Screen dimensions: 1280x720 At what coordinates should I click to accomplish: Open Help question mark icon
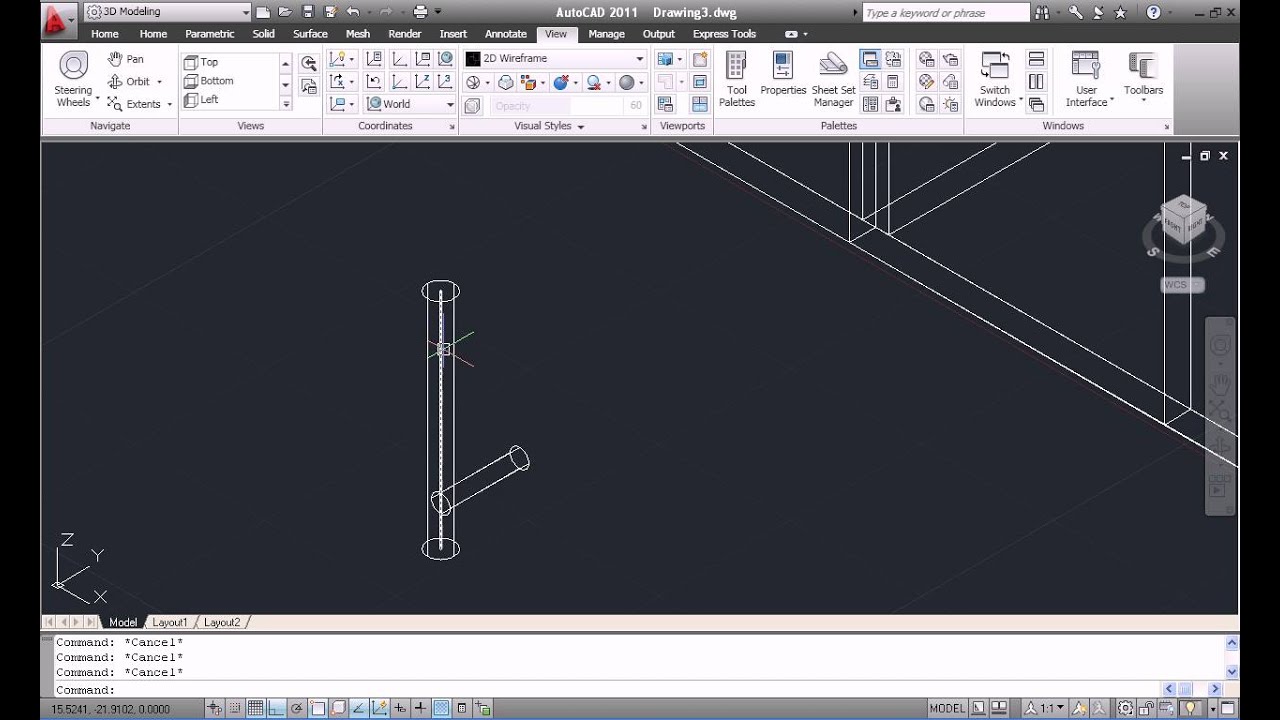click(x=1152, y=13)
